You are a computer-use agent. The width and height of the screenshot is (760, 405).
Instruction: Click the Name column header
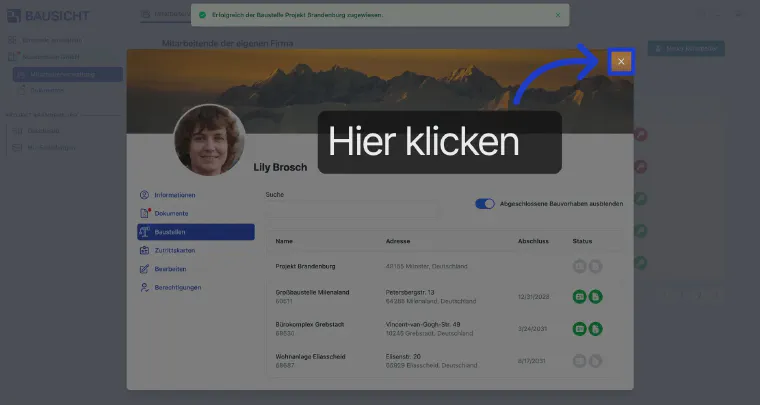coord(284,241)
